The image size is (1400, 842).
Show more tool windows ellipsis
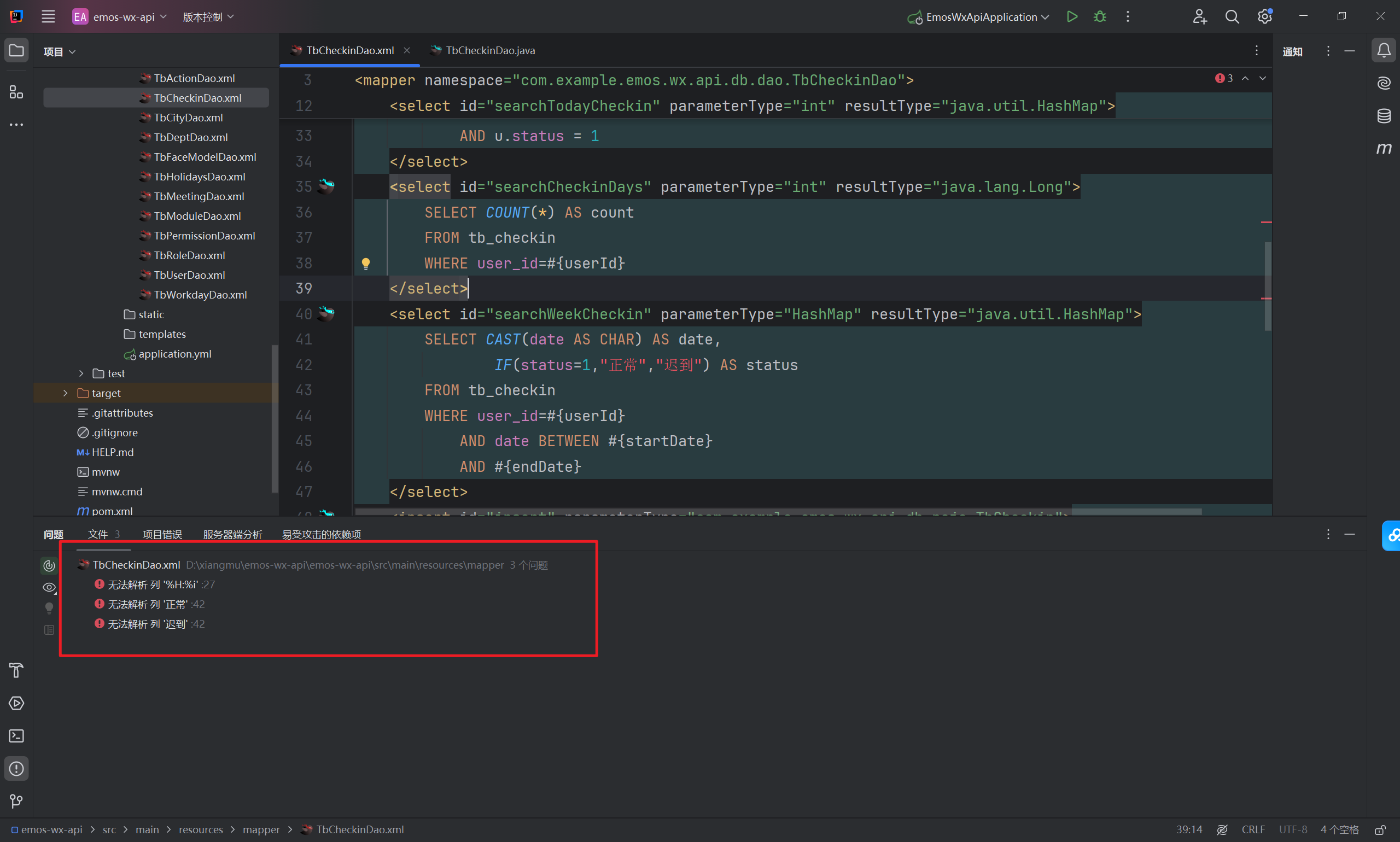(x=16, y=124)
